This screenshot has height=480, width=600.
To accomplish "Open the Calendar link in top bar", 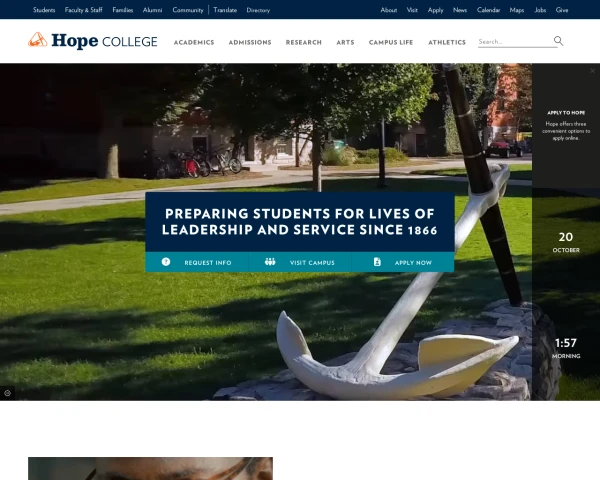I will pos(488,10).
